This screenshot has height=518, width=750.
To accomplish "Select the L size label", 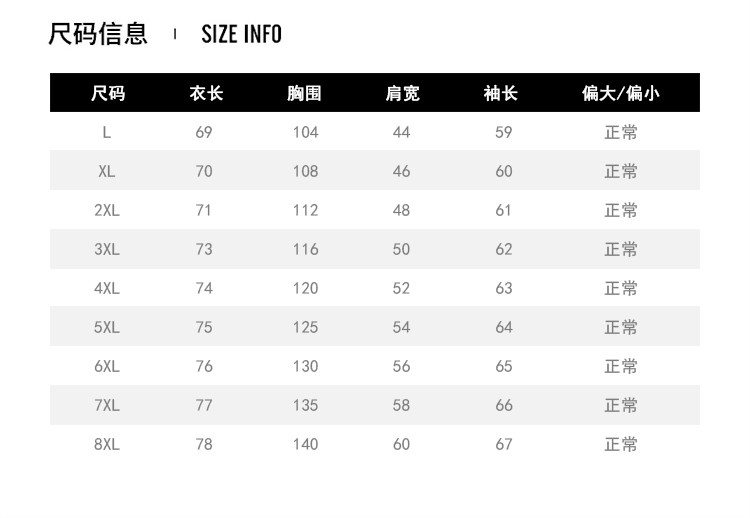I will pos(107,132).
